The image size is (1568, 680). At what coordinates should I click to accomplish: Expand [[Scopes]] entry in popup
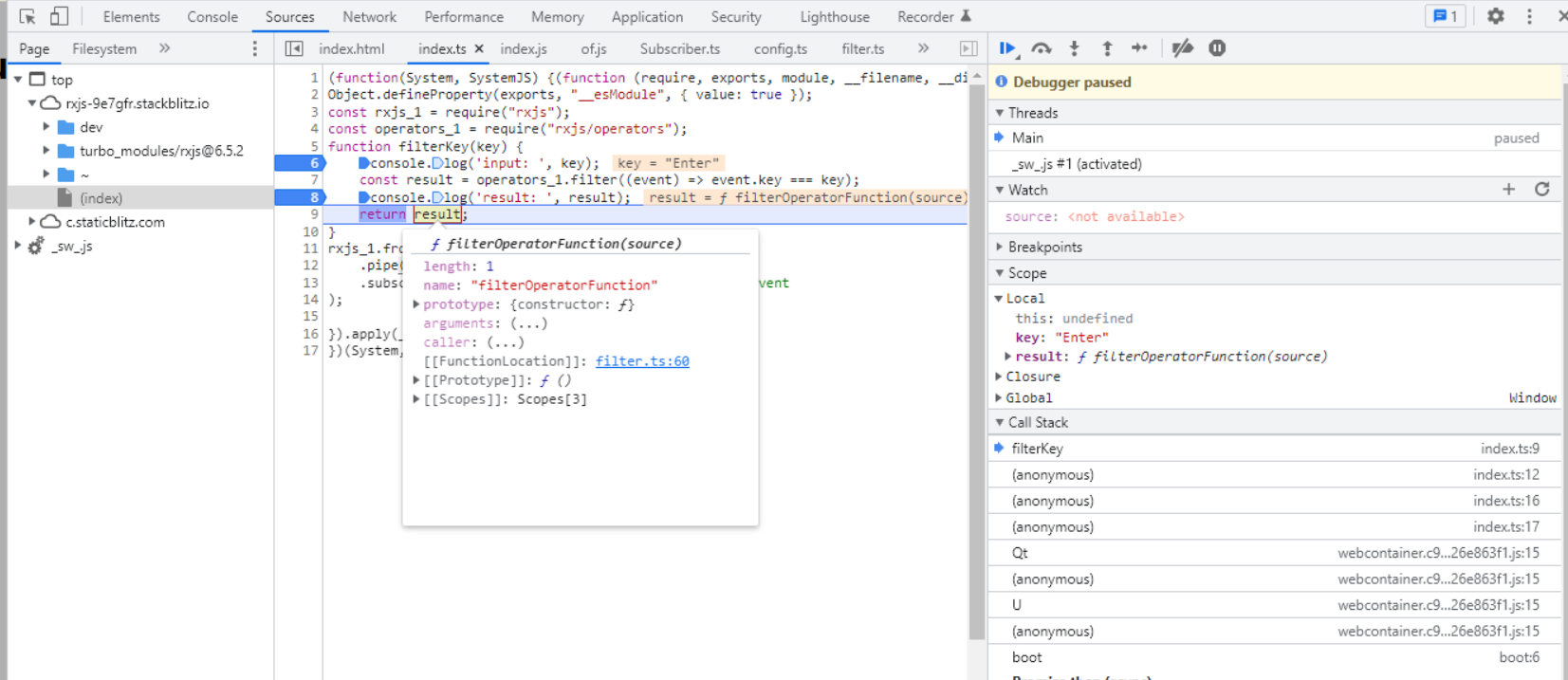click(416, 399)
